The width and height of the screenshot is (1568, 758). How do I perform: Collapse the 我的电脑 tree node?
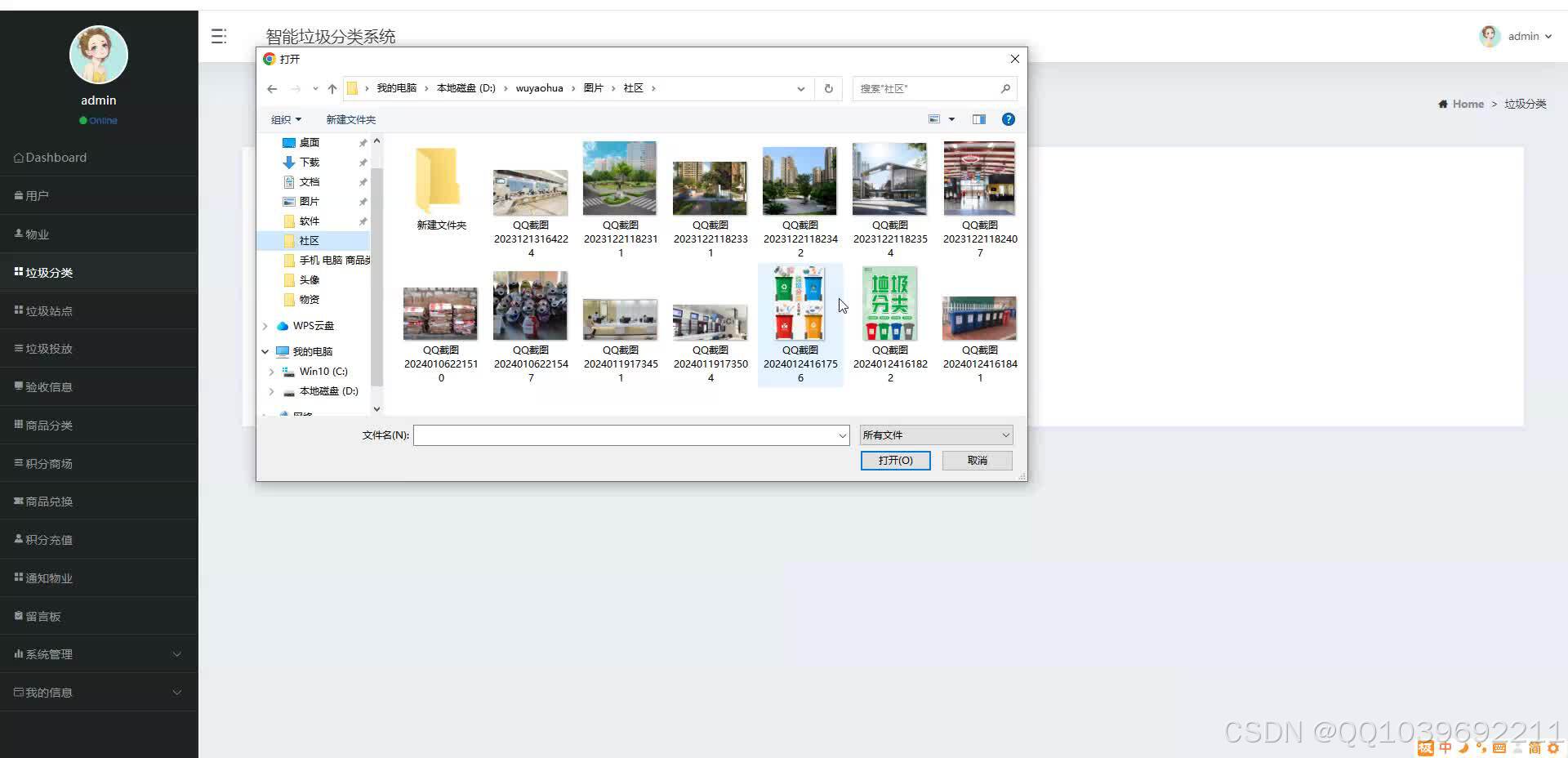pyautogui.click(x=265, y=351)
